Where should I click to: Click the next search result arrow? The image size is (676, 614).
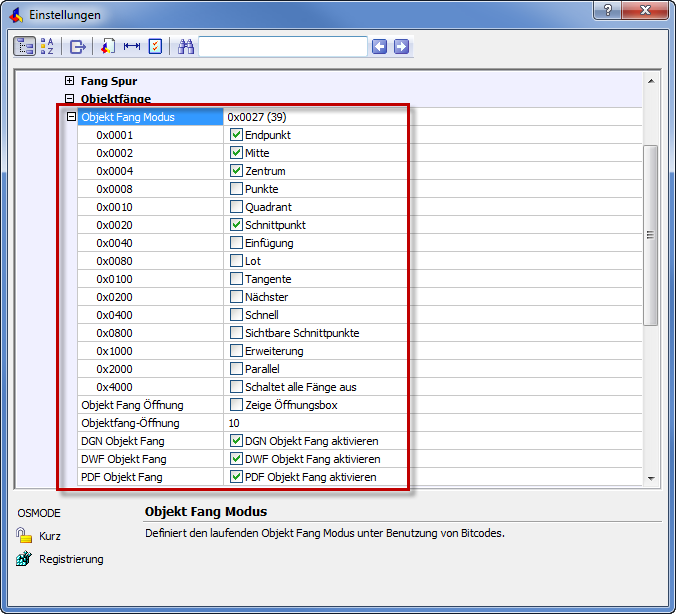pos(400,46)
